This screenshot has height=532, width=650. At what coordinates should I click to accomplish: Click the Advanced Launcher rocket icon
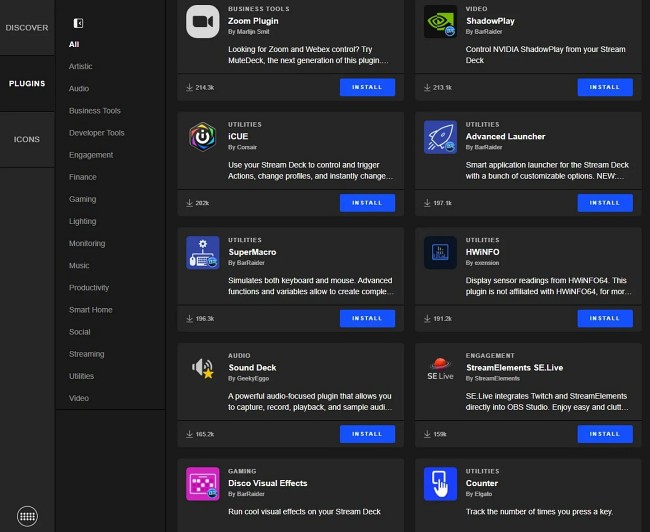440,137
